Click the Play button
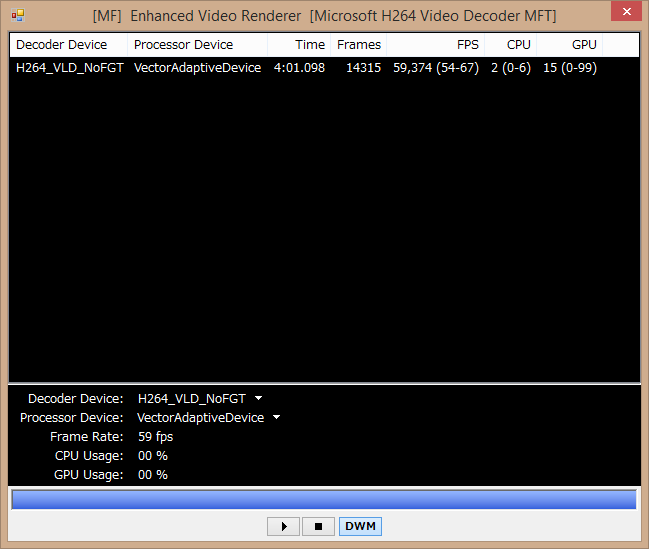 point(283,526)
